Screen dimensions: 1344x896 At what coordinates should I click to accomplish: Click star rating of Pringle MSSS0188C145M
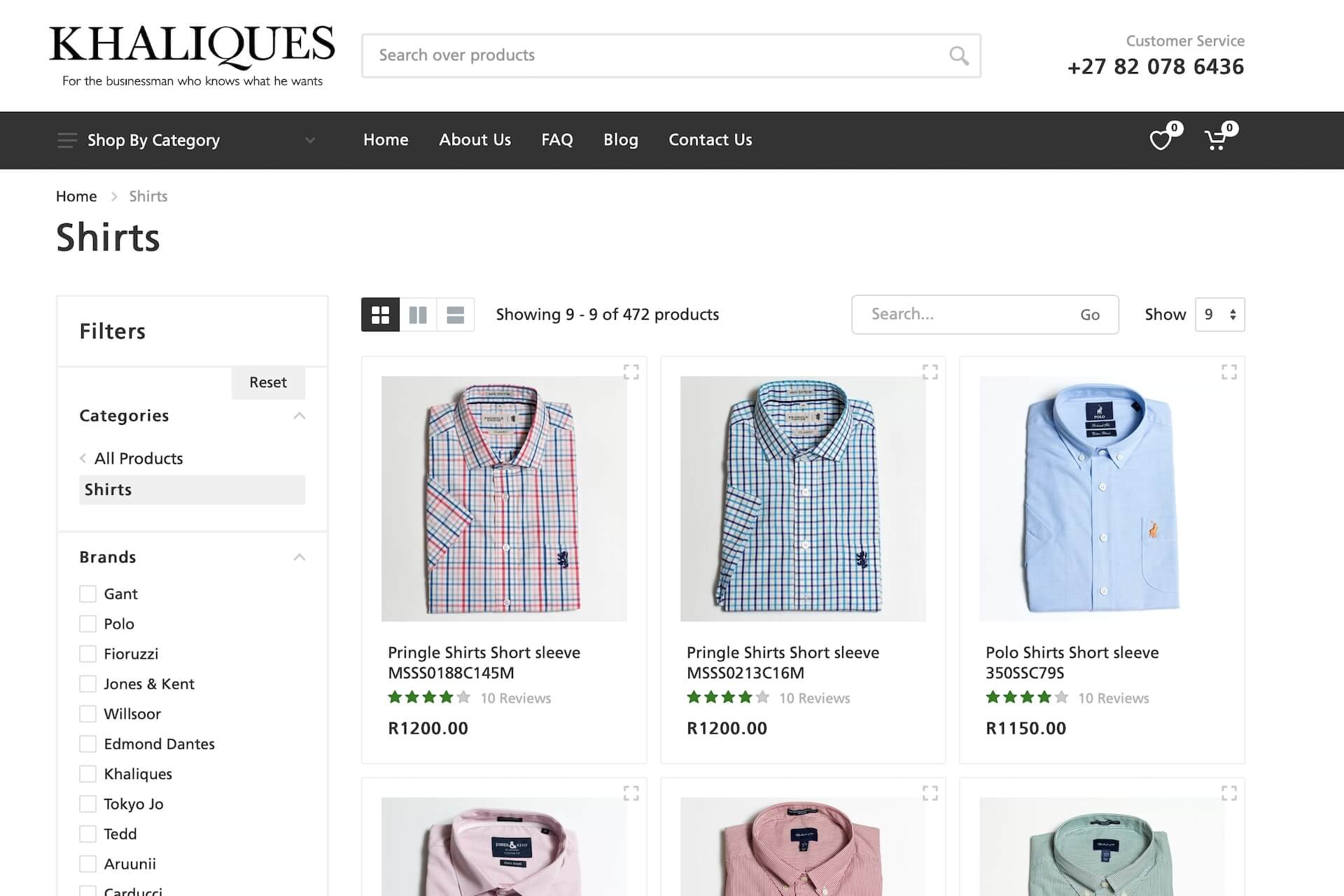(429, 697)
